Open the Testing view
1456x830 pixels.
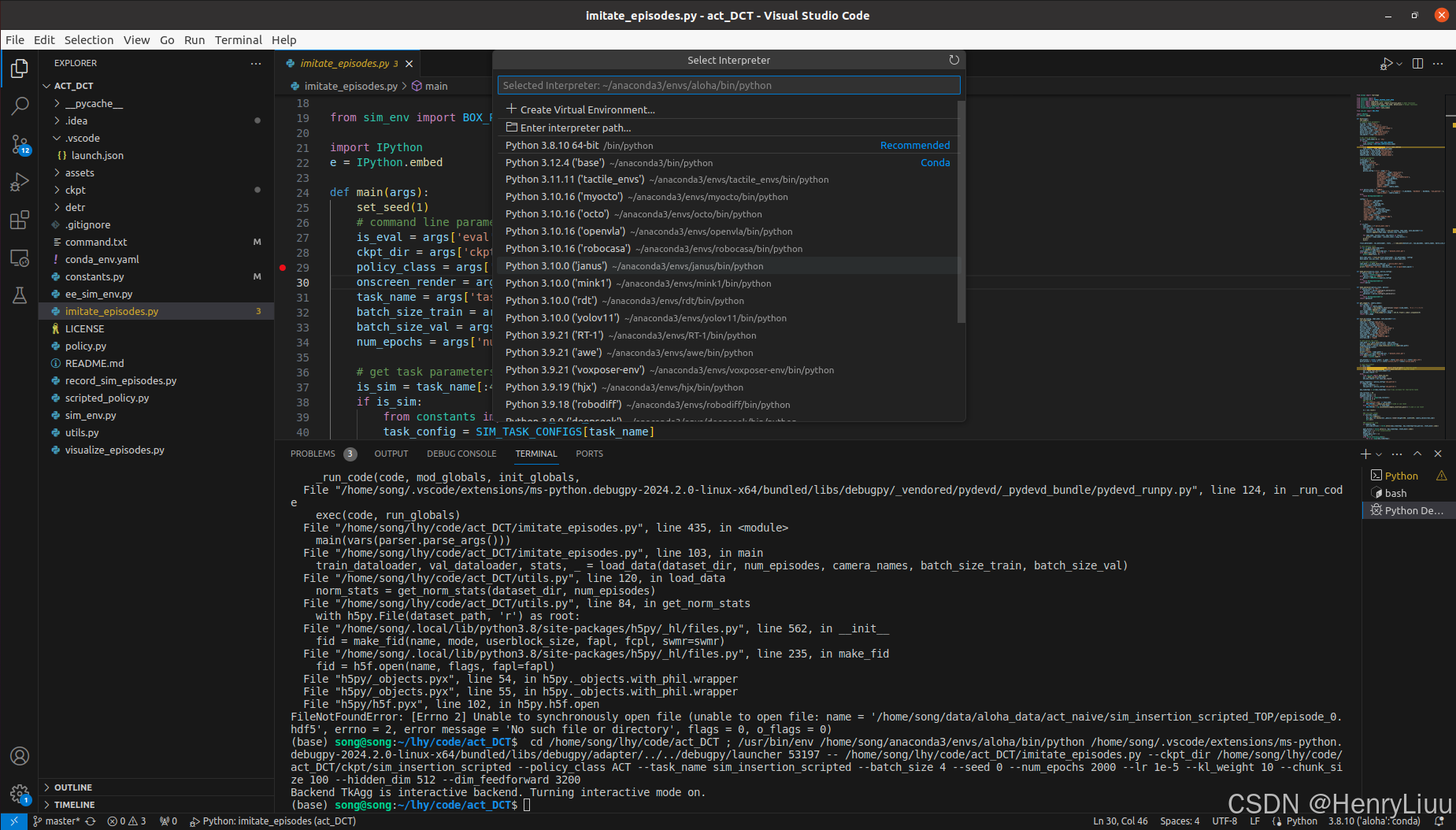pyautogui.click(x=20, y=295)
